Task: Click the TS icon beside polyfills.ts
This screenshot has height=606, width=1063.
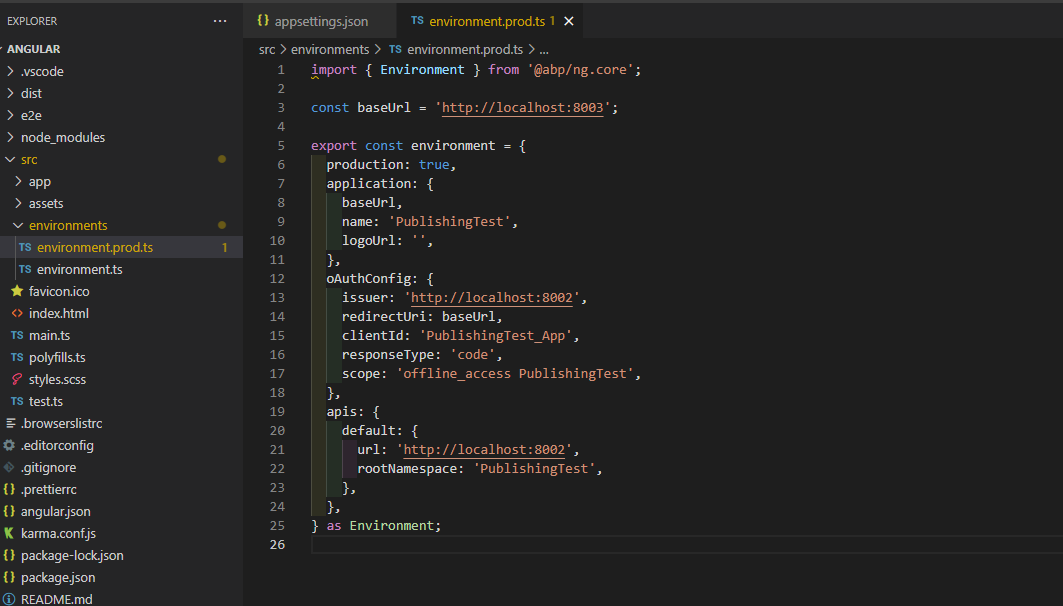Action: [17, 357]
